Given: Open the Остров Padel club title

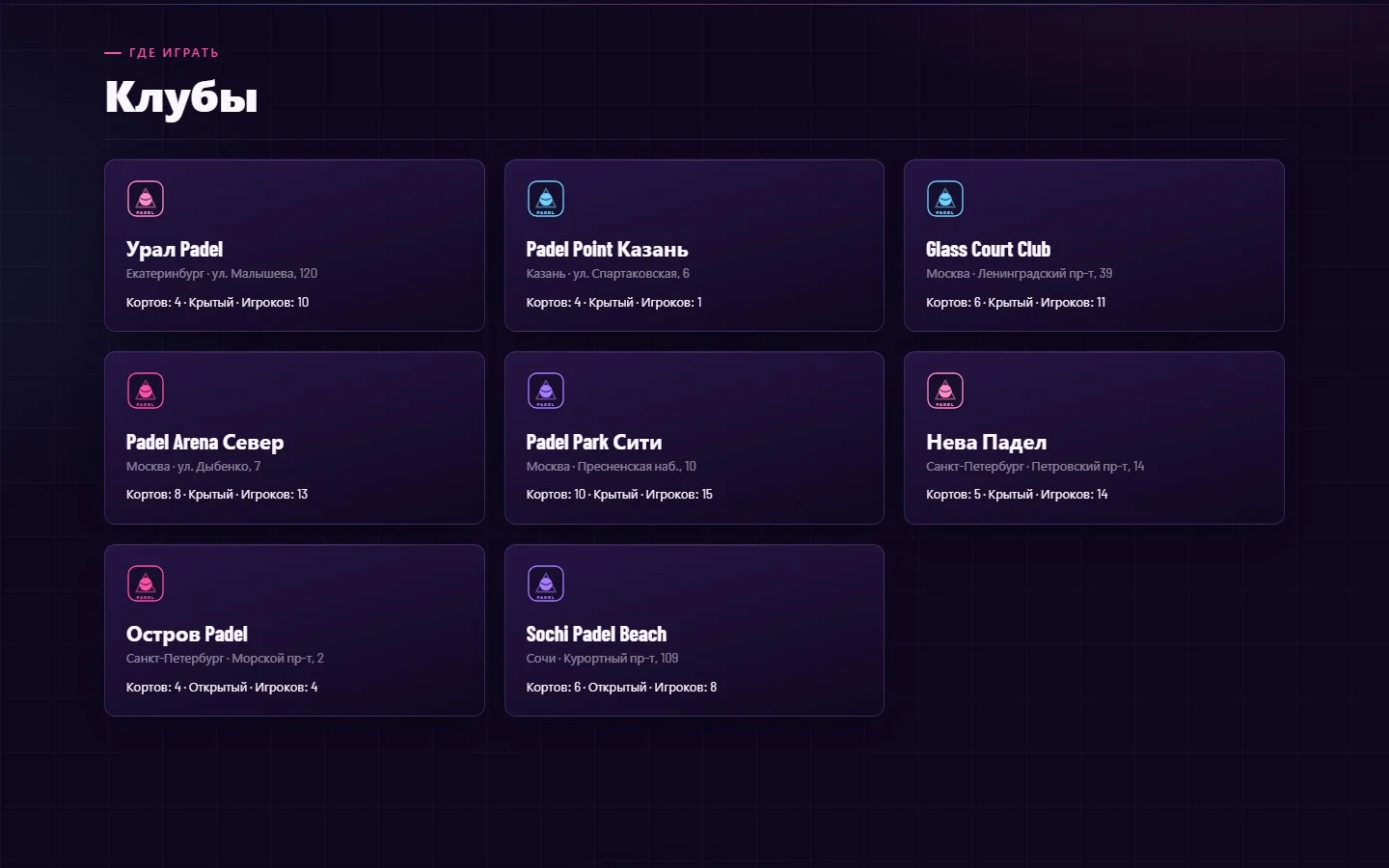Looking at the screenshot, I should click(x=187, y=635).
